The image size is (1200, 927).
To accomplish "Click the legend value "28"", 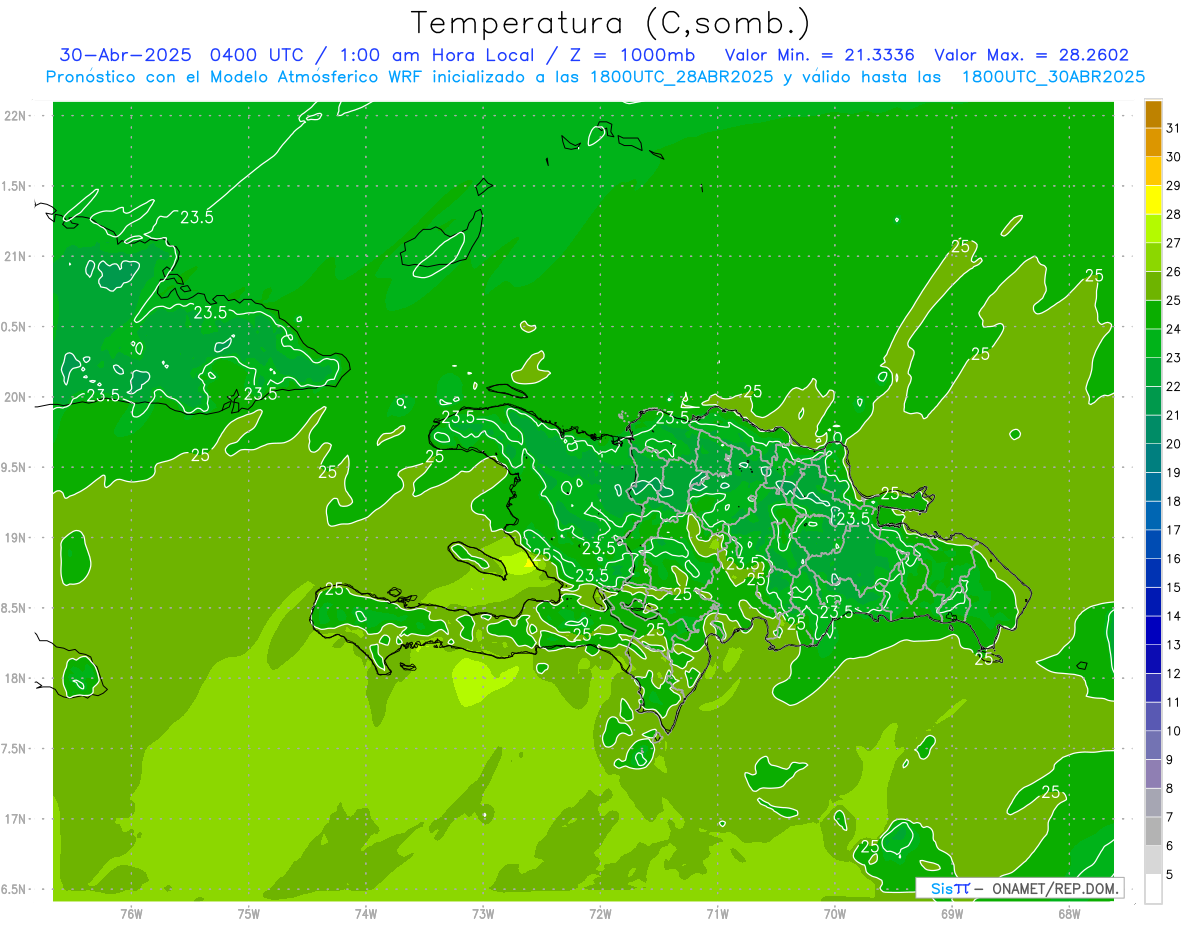I will 1173,214.
